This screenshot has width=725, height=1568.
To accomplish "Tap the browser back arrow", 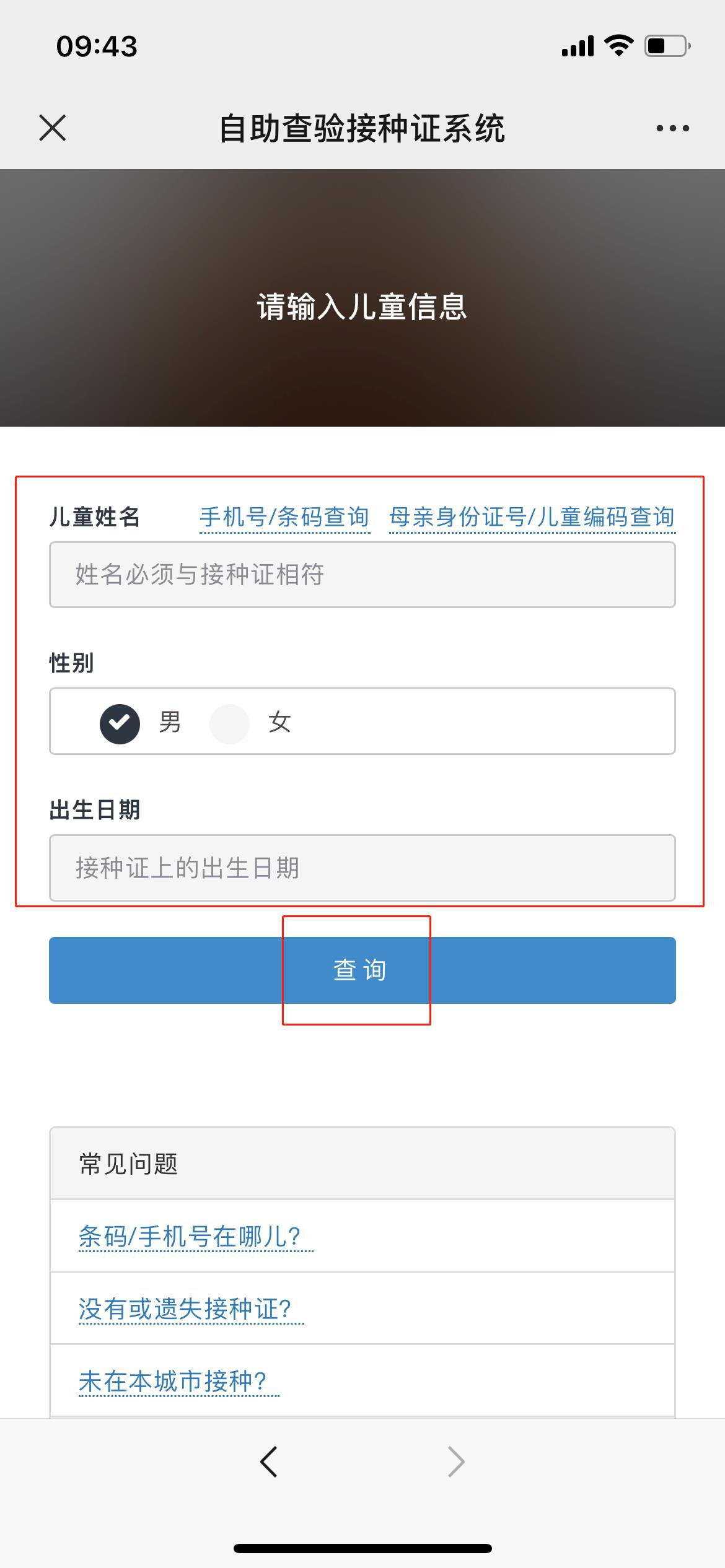I will click(x=269, y=1462).
